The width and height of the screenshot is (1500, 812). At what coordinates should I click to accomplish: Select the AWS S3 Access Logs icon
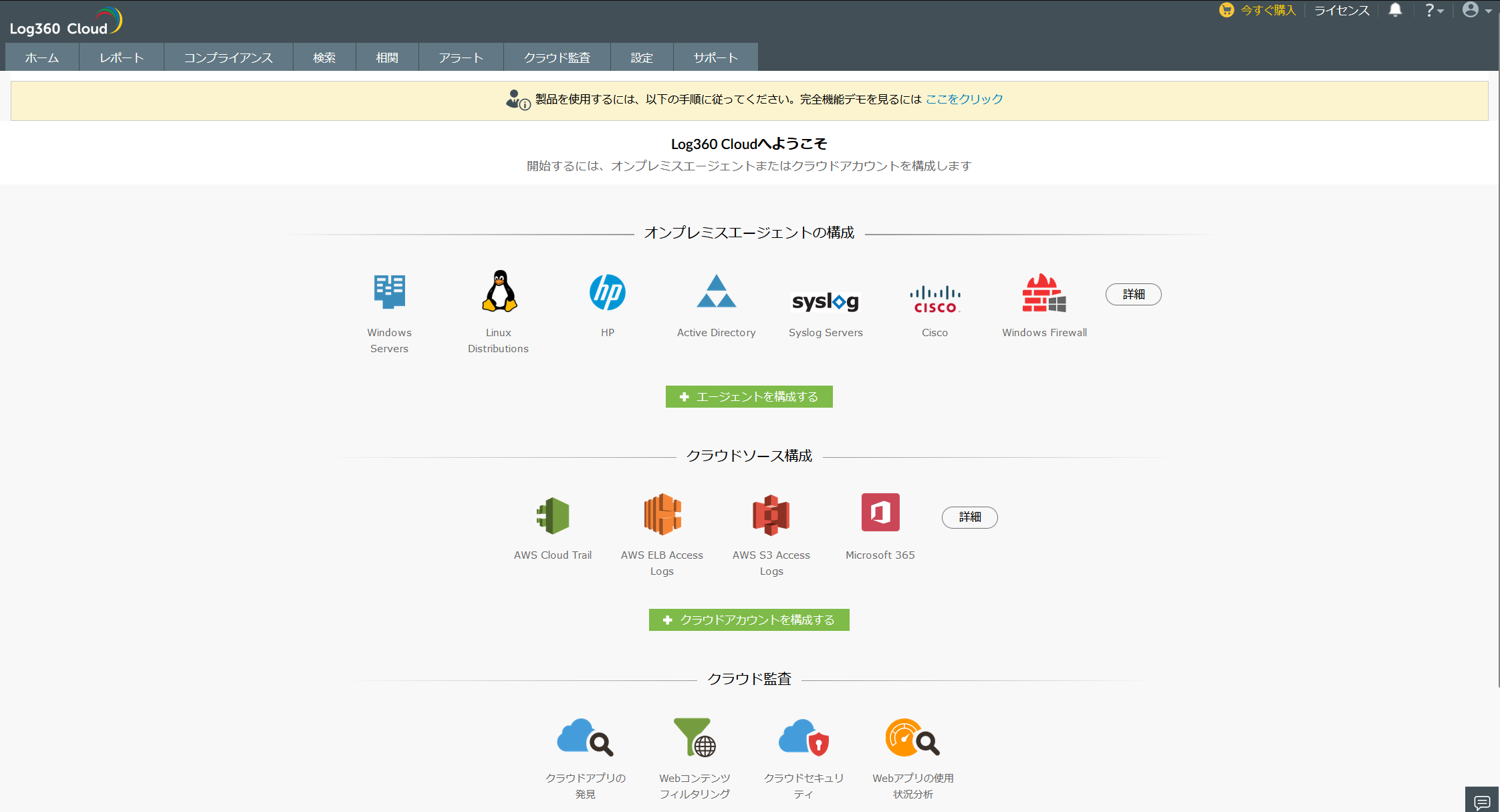coord(771,515)
